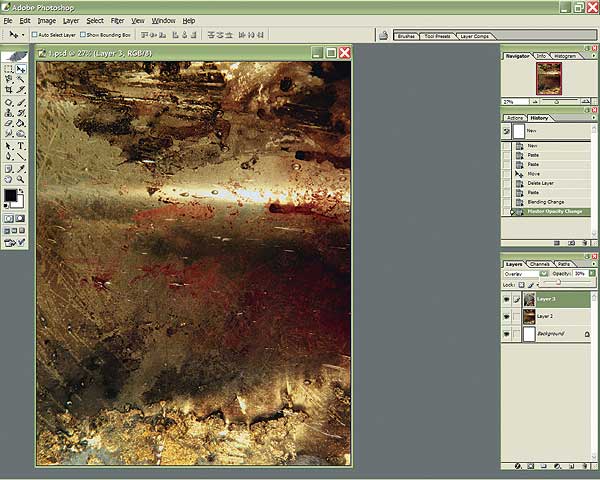Select the Move tool in the toolbox
The width and height of the screenshot is (600, 480).
[22, 69]
